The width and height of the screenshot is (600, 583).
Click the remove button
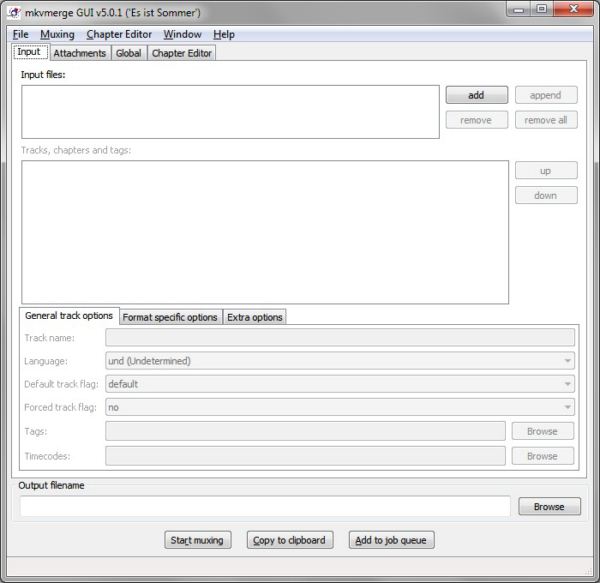pyautogui.click(x=477, y=120)
